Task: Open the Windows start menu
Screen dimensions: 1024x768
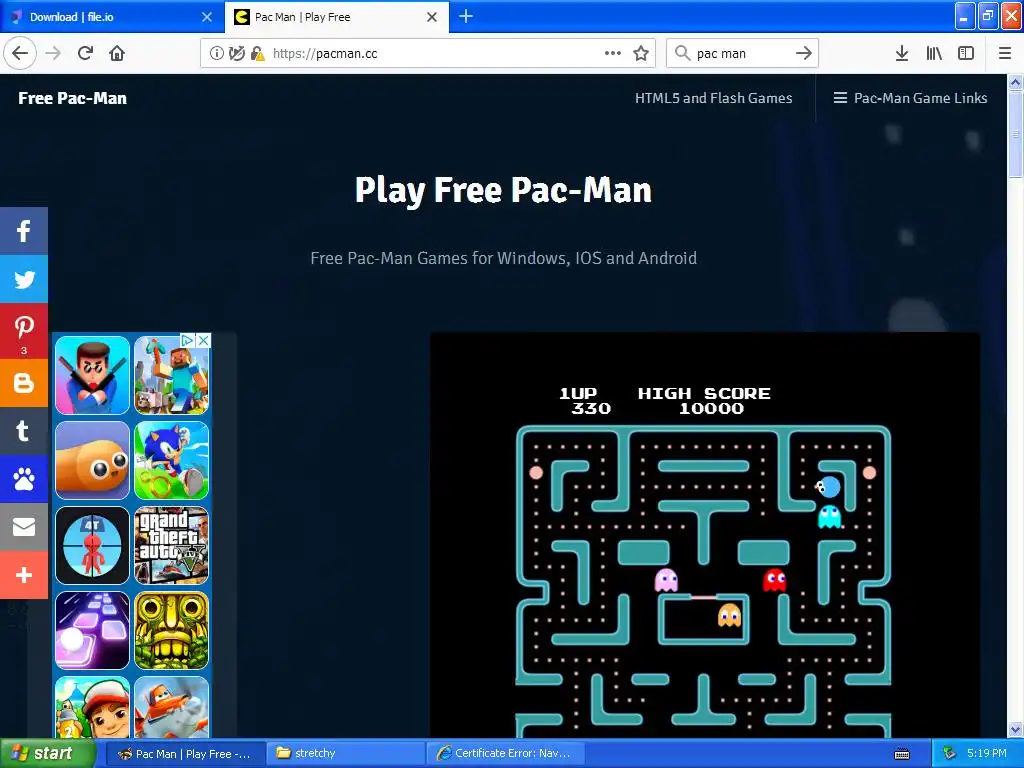Action: (x=47, y=754)
